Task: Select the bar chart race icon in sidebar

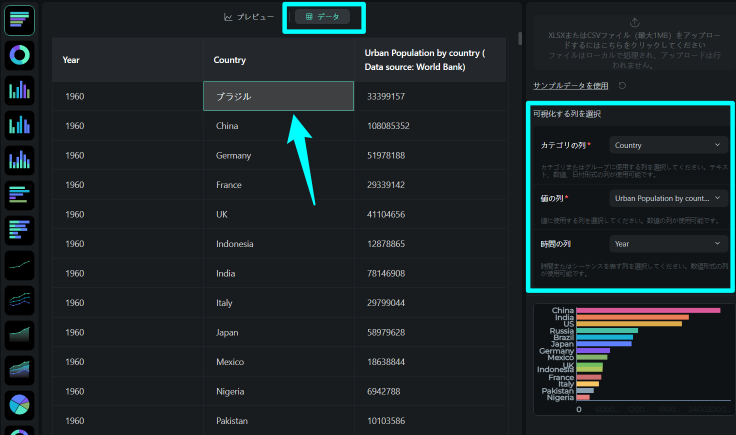Action: 20,17
